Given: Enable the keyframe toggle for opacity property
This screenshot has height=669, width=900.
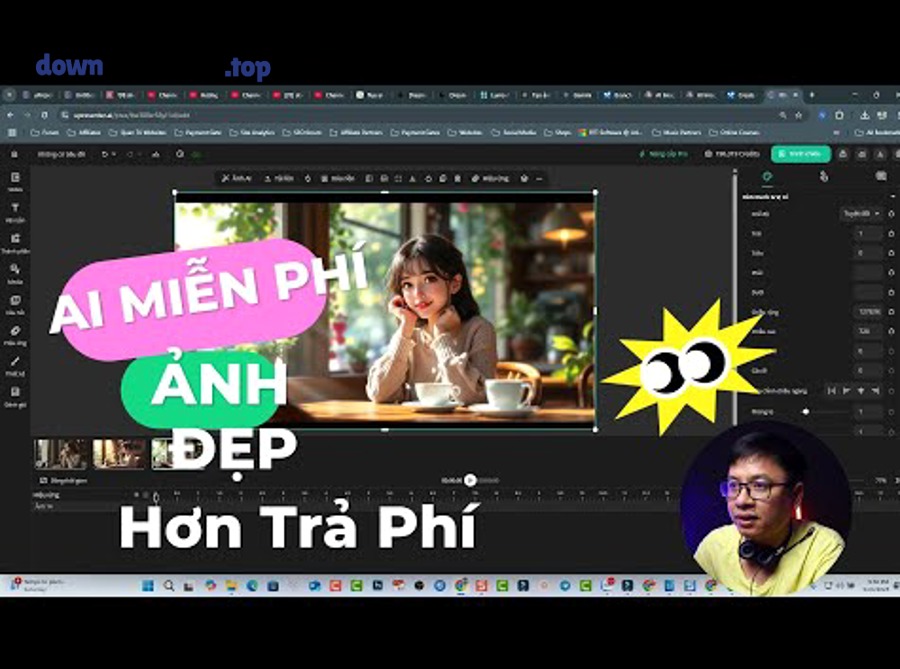Looking at the screenshot, I should (x=889, y=411).
